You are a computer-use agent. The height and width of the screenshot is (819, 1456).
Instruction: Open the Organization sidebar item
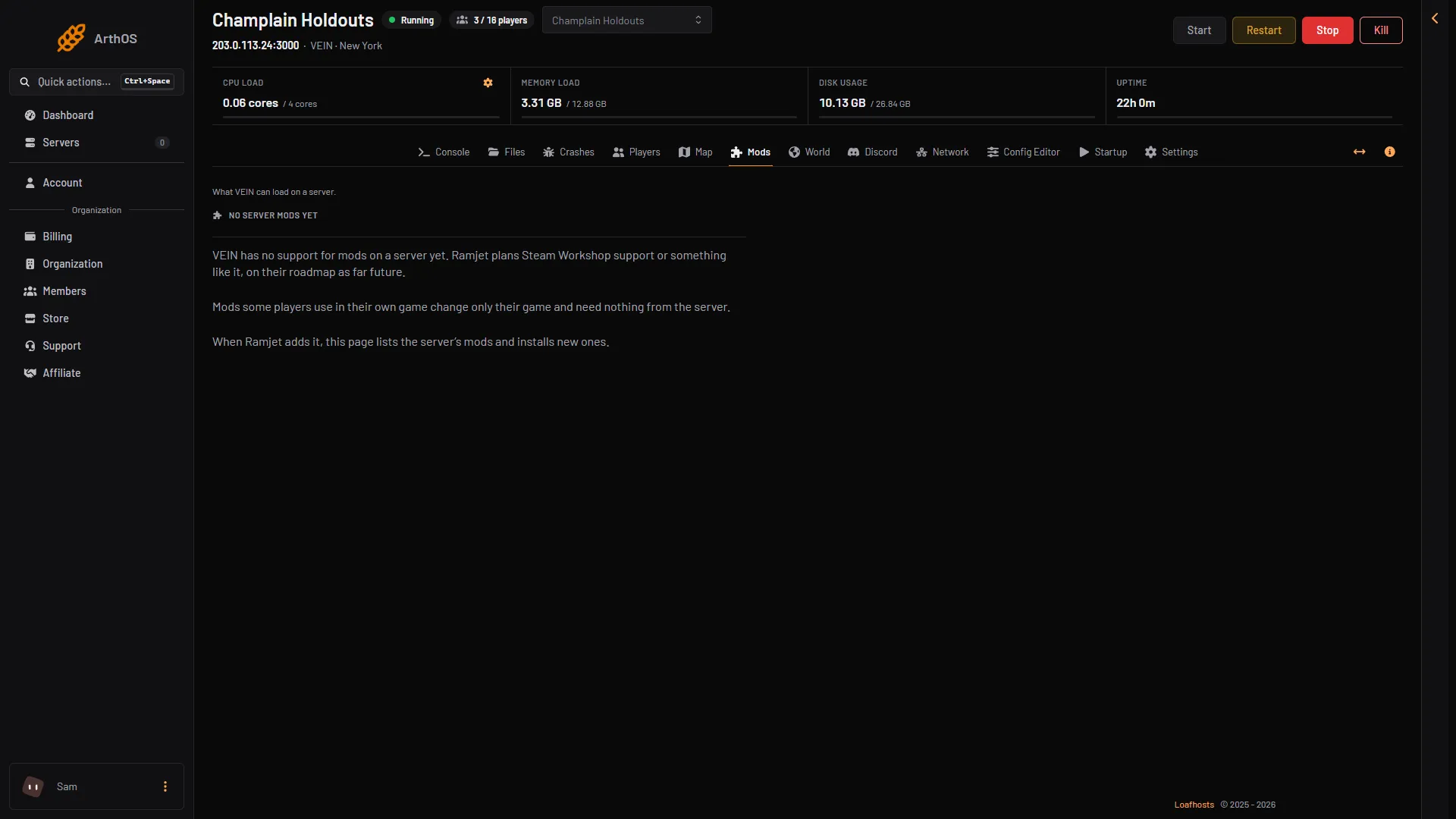(x=96, y=264)
